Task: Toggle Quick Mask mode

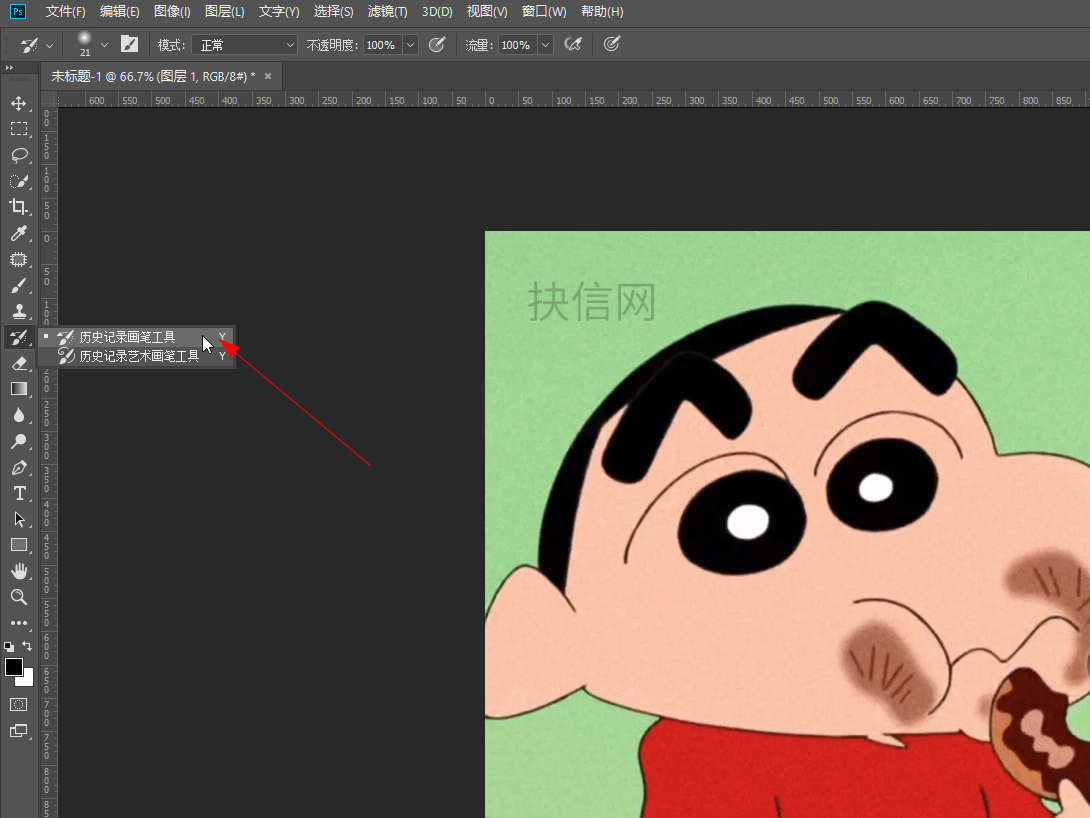Action: (19, 705)
